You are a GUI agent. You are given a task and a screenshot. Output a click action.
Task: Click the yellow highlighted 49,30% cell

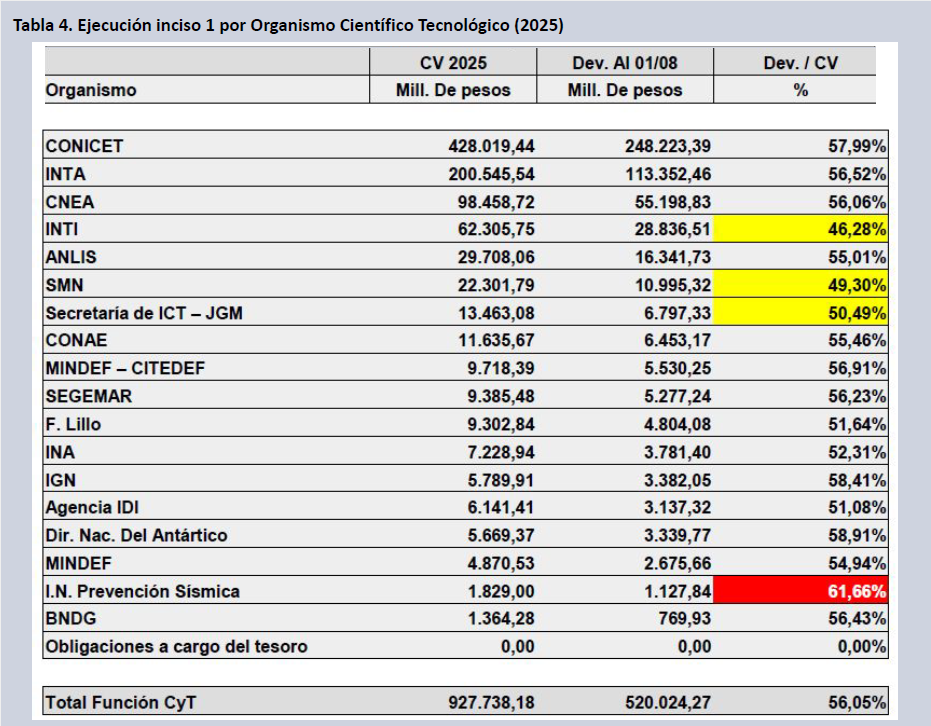coord(802,285)
